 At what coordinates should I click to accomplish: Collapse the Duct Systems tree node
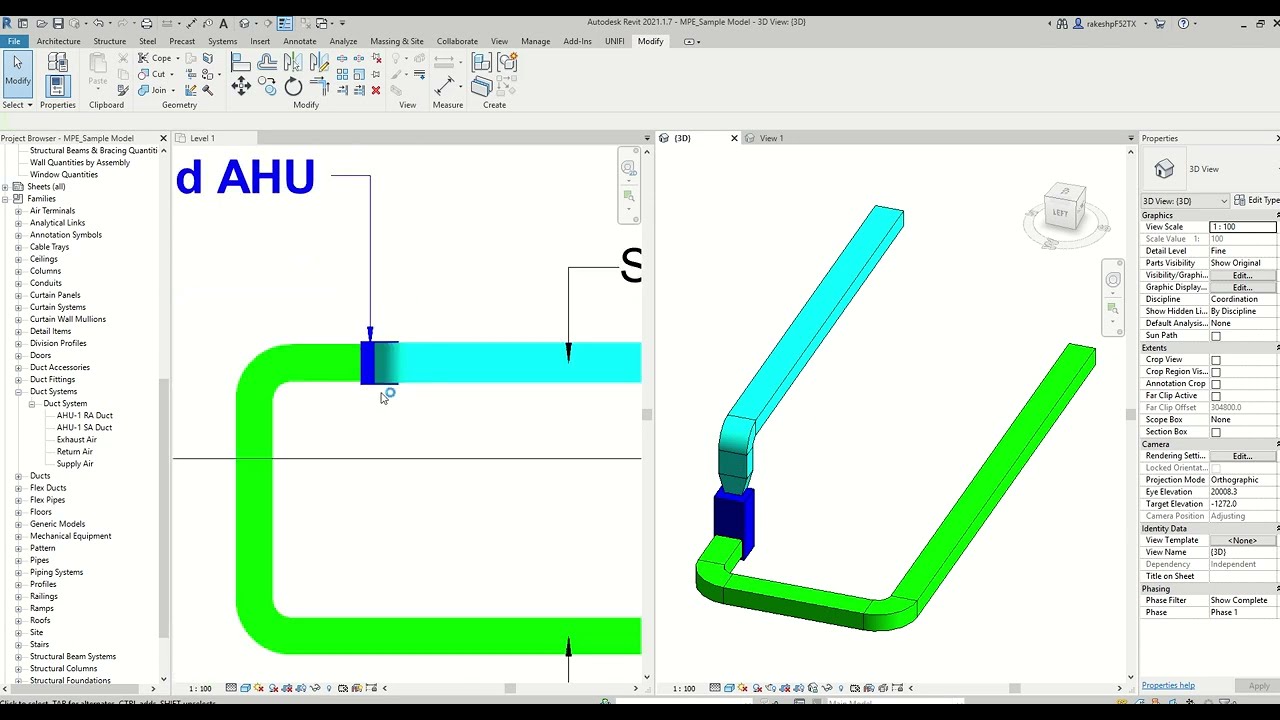point(18,392)
